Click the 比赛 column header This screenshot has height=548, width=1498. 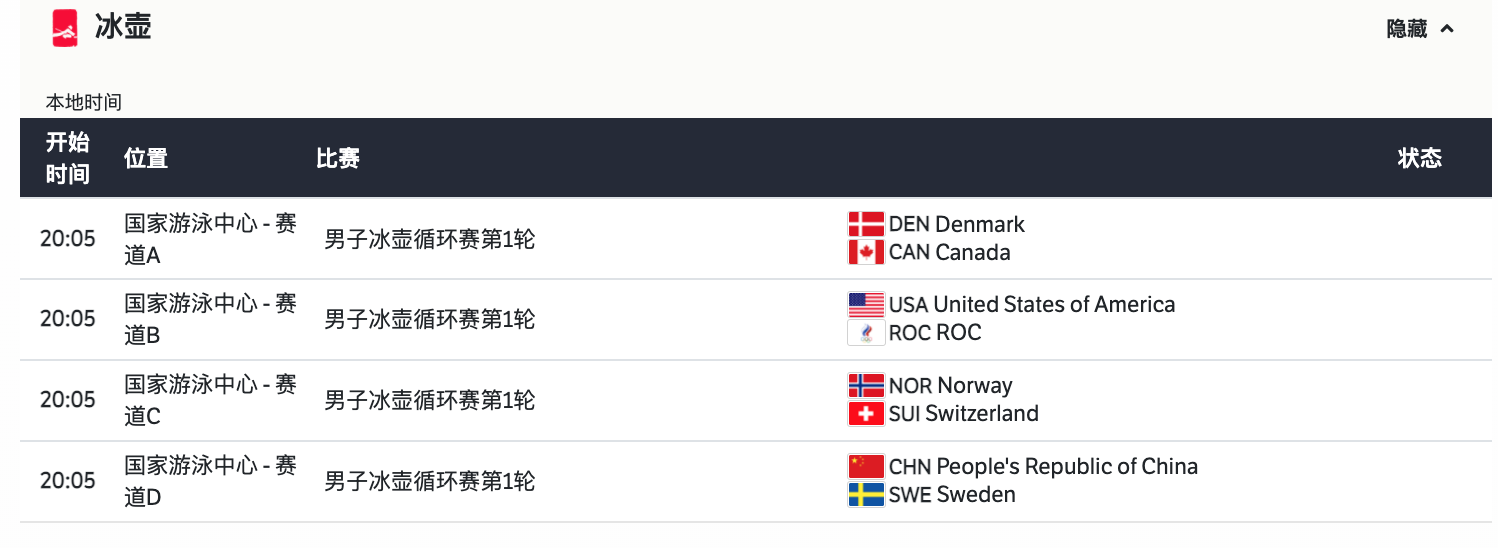(338, 158)
